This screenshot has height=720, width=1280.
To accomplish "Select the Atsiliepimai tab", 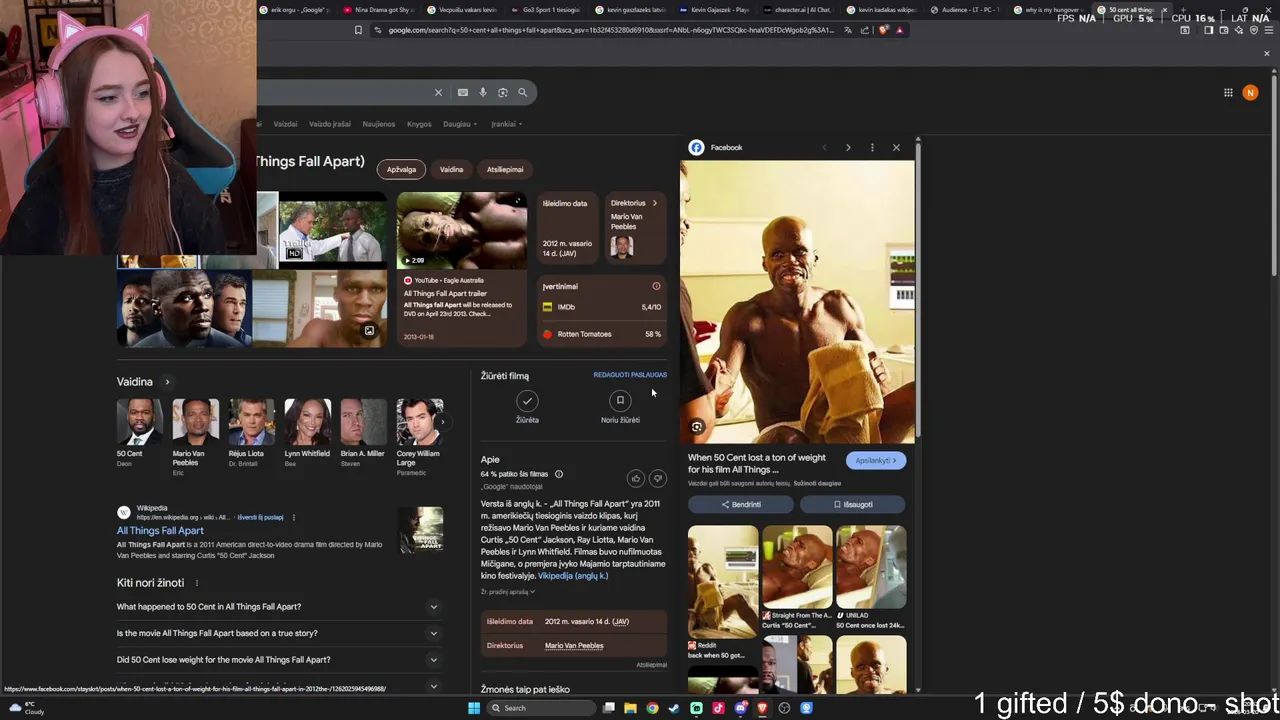I will tap(505, 169).
